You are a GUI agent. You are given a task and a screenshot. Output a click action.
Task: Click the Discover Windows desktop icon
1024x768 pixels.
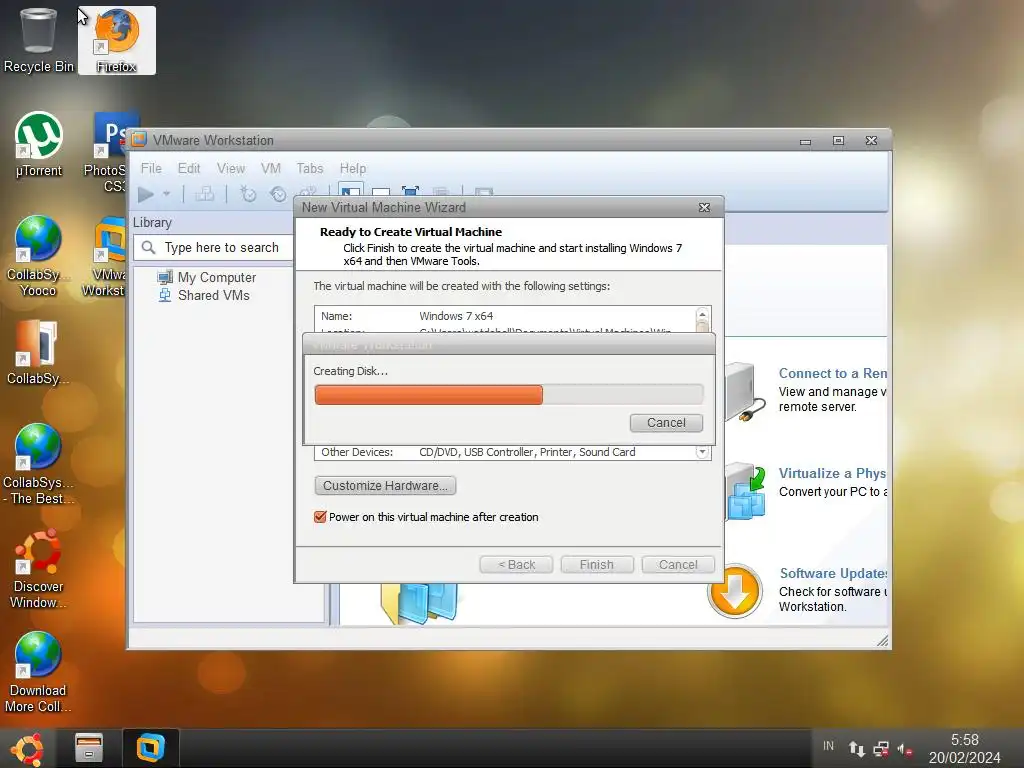pyautogui.click(x=39, y=568)
